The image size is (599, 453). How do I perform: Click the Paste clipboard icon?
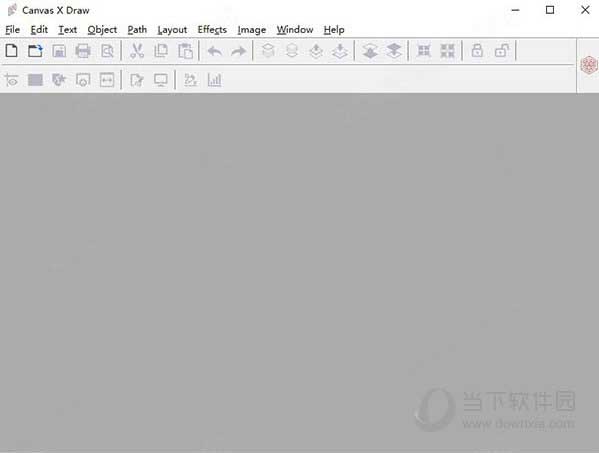pyautogui.click(x=185, y=51)
